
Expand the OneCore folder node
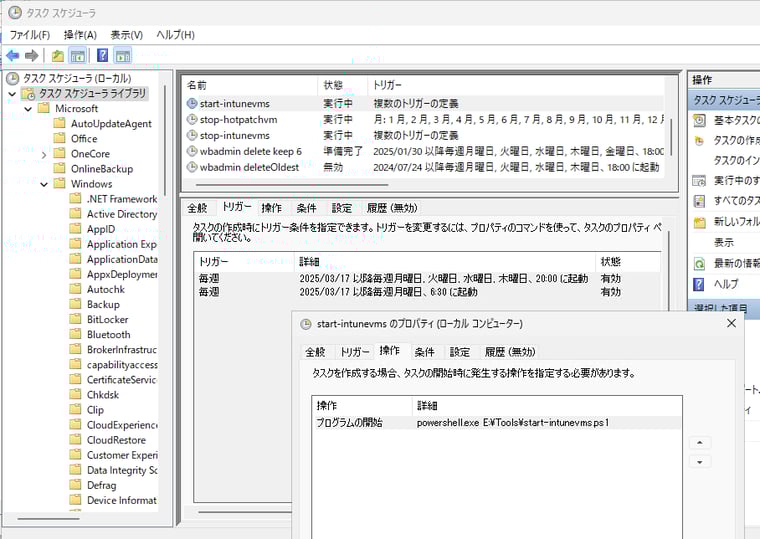(x=44, y=155)
